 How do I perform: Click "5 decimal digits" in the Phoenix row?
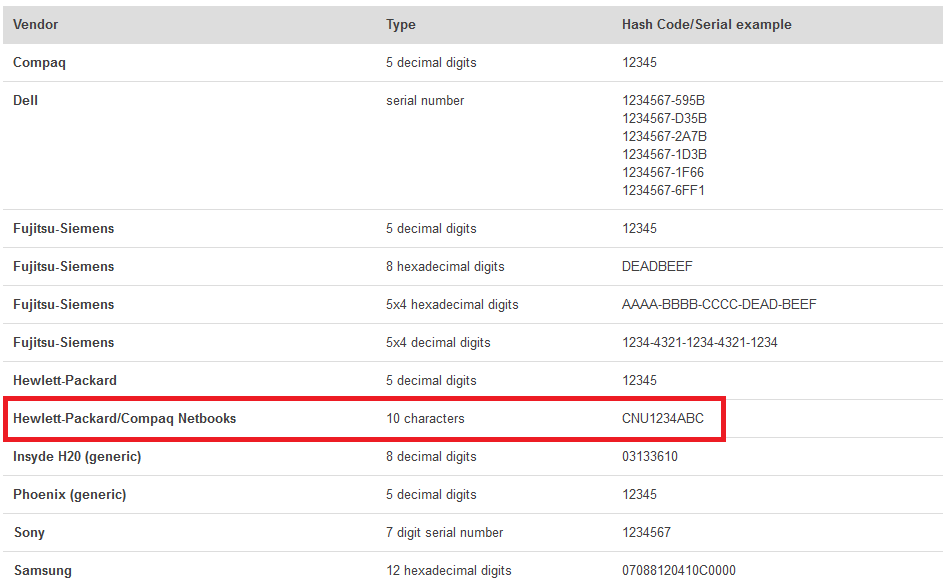click(x=431, y=495)
